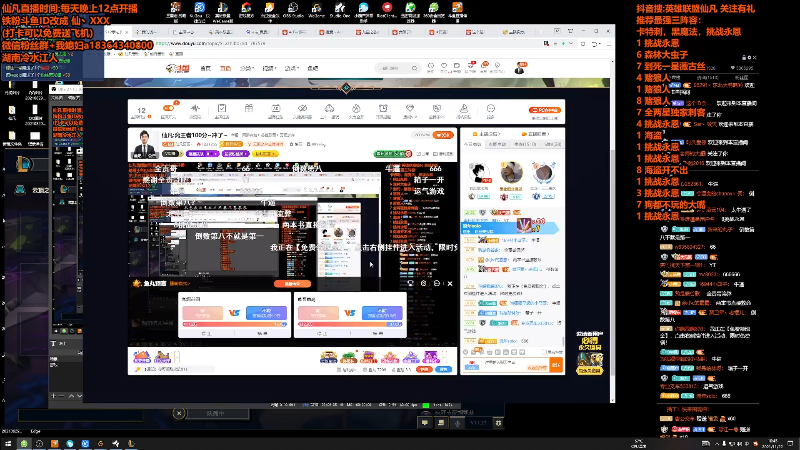The image size is (800, 450).
Task: Open the gift box icon in streamer toolbar
Action: 248,108
